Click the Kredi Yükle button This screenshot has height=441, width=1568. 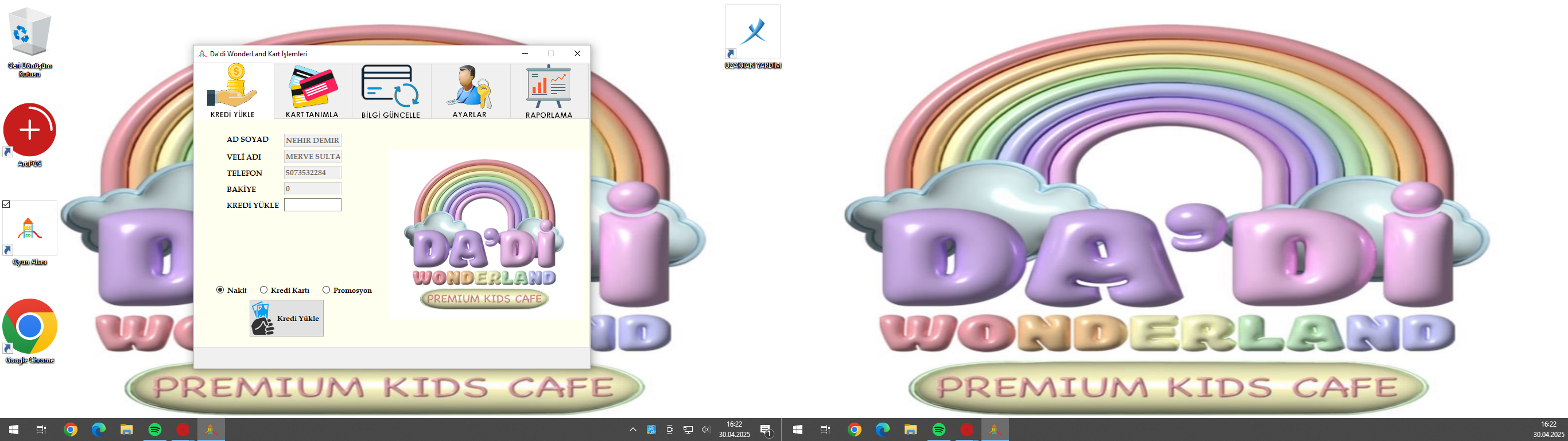287,318
